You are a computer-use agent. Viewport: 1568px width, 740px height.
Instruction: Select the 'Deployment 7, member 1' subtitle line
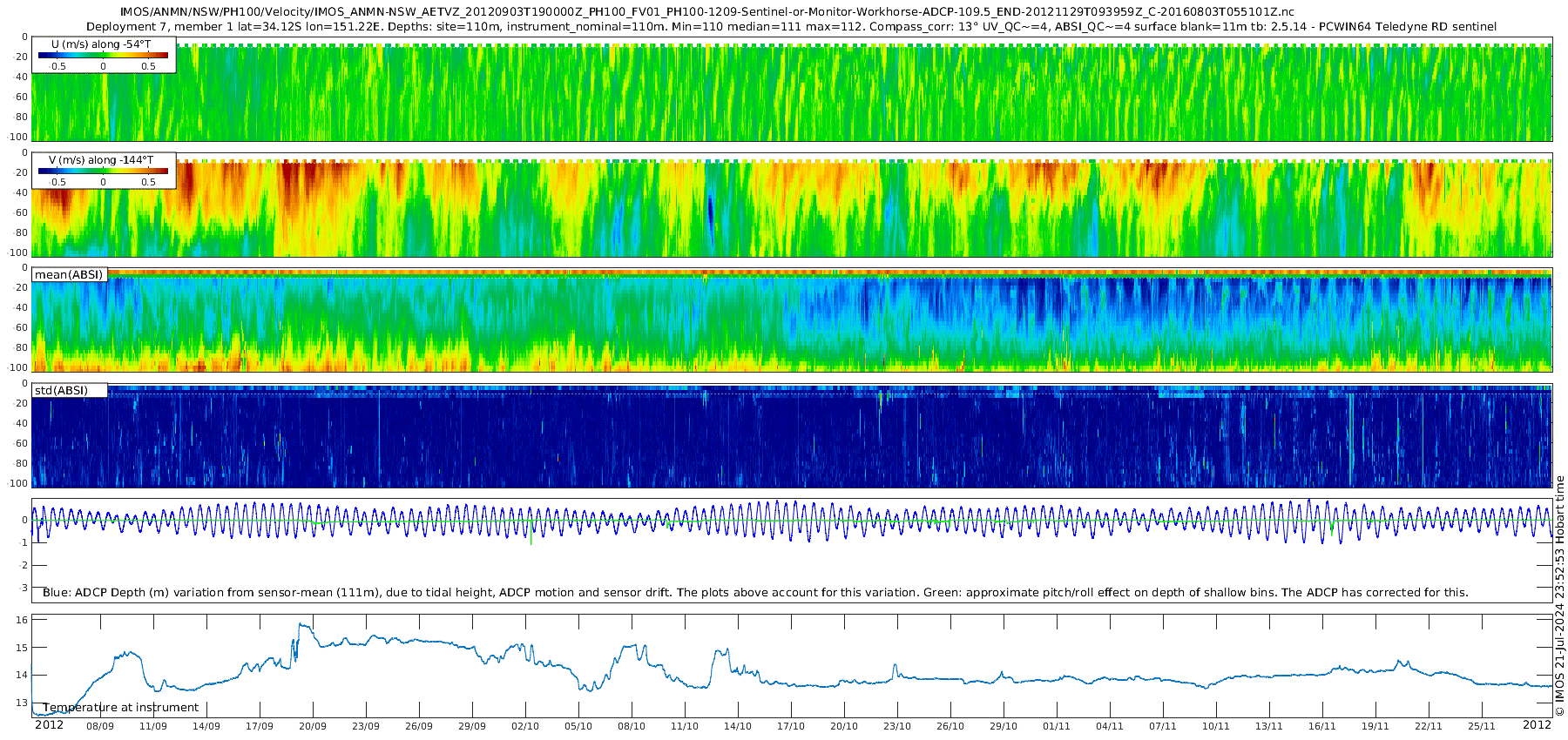(x=791, y=27)
